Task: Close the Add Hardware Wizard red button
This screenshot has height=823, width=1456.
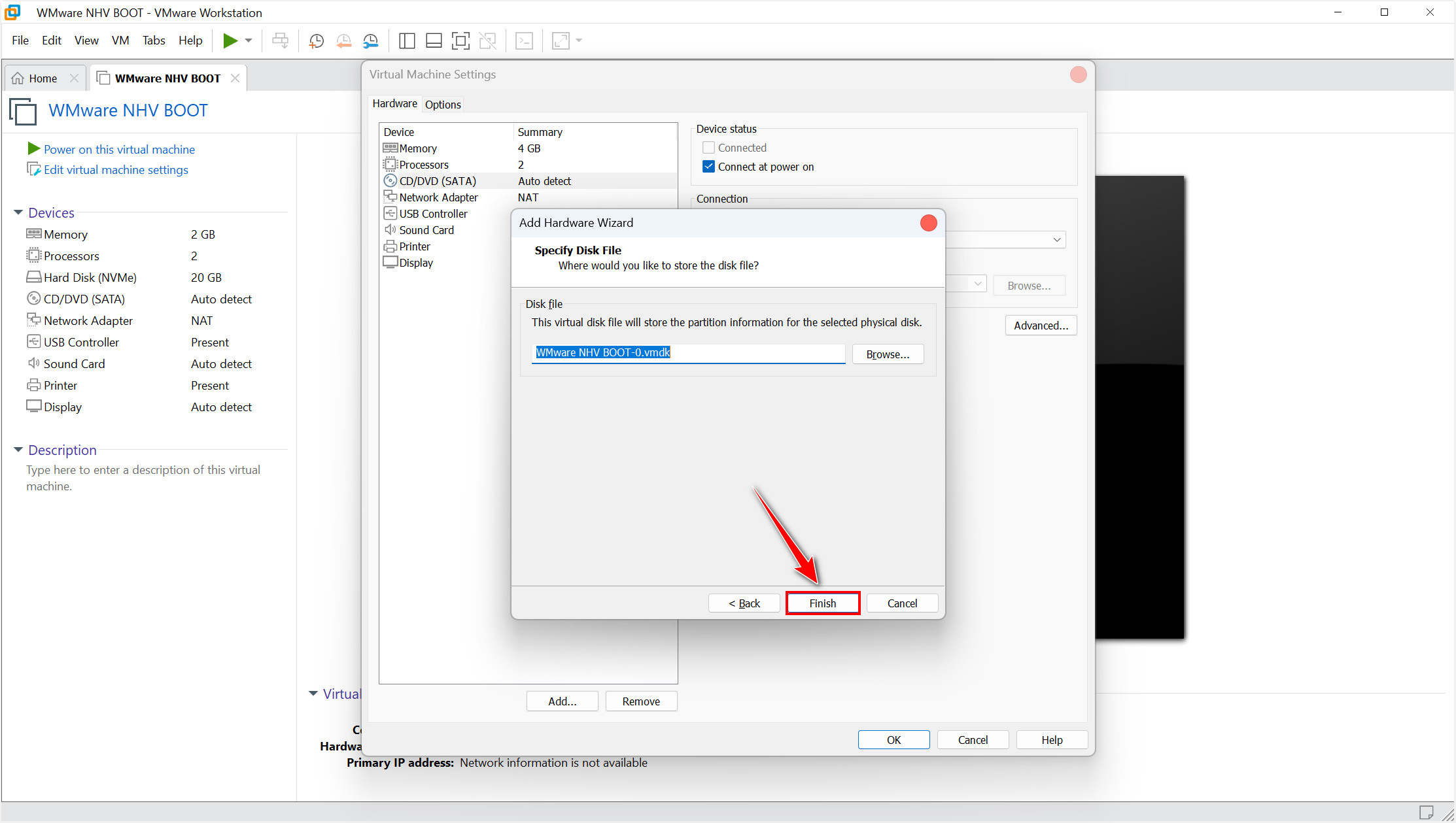Action: coord(928,223)
